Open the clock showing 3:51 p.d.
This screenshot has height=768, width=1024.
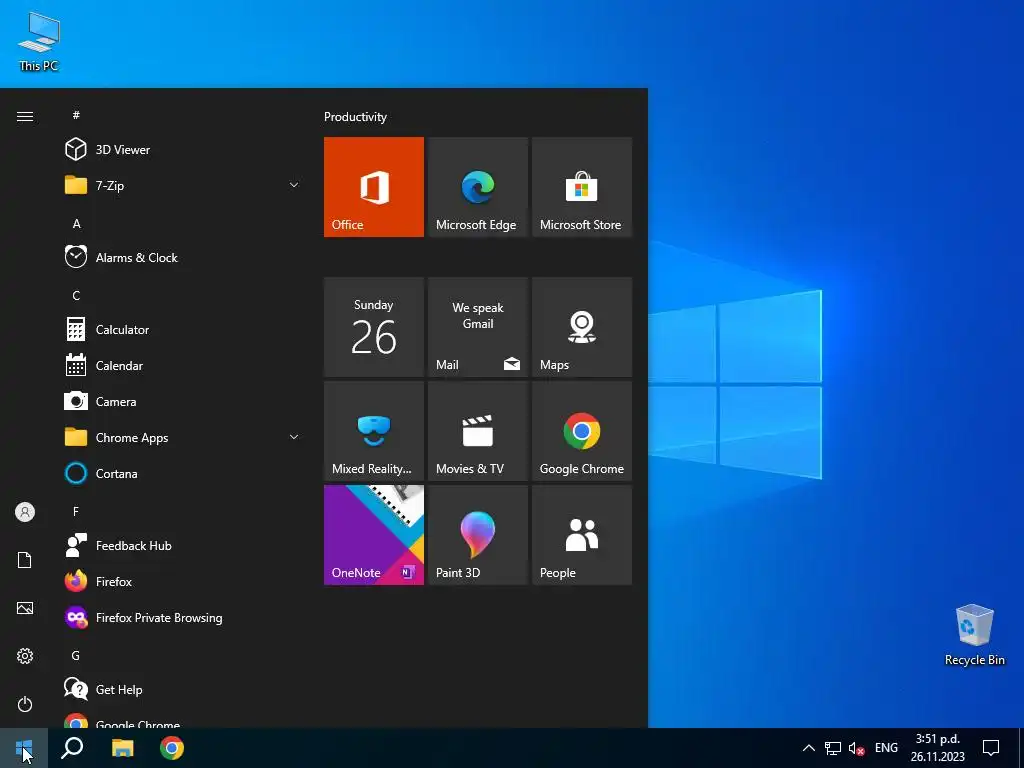tap(937, 748)
